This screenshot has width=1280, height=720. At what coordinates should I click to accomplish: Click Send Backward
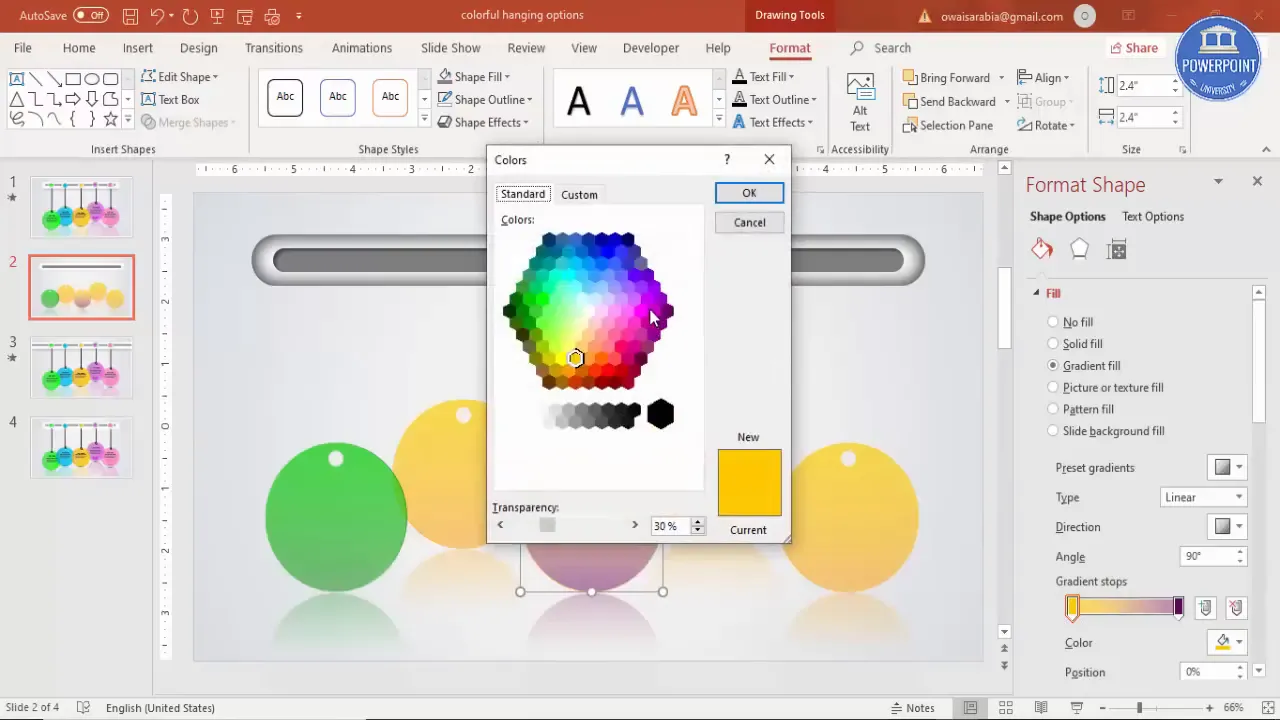coord(949,102)
